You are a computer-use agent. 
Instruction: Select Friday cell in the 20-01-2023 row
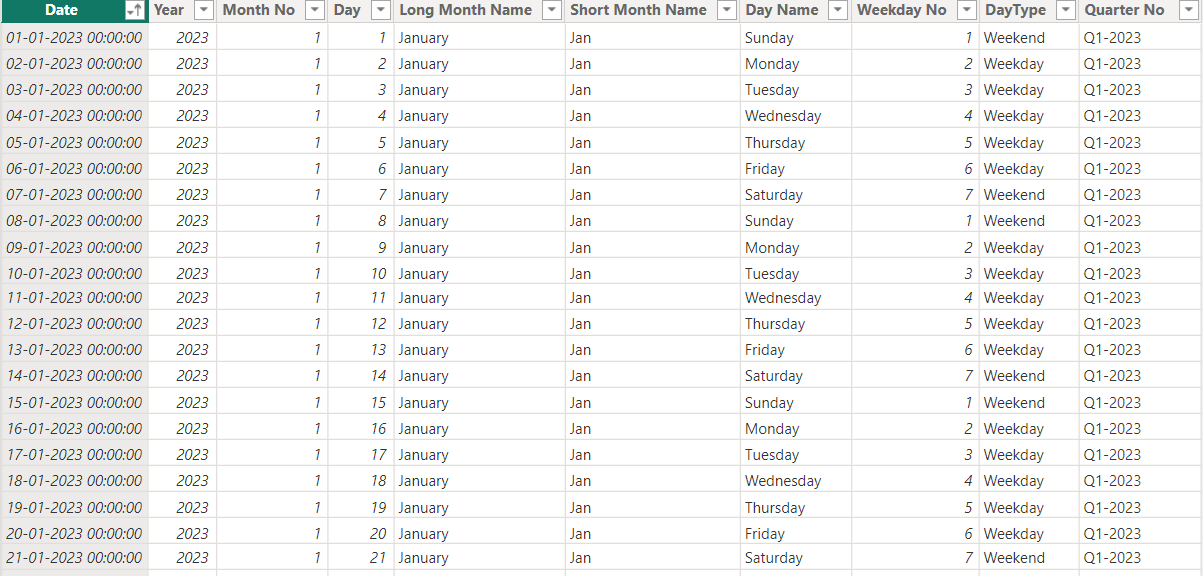click(x=765, y=534)
